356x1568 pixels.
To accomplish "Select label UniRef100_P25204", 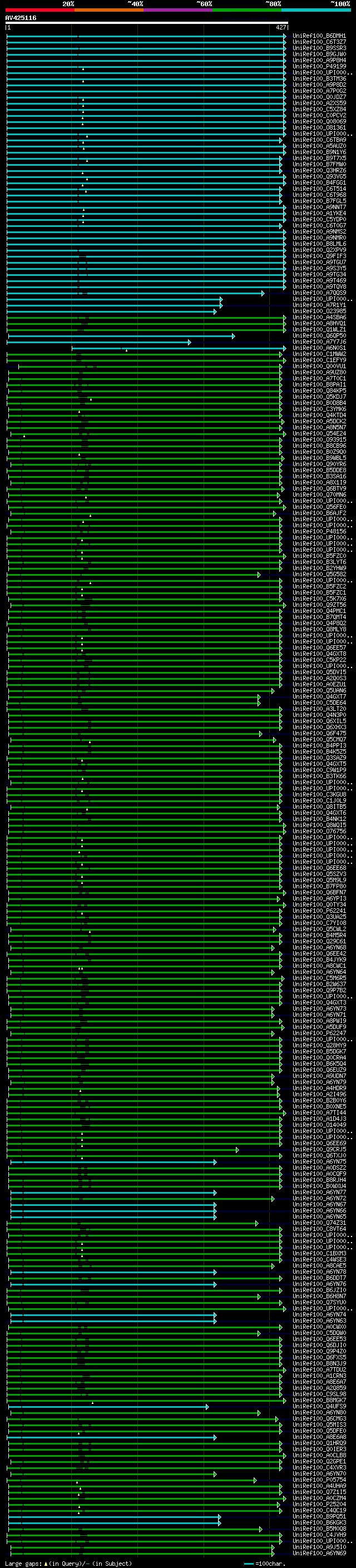I will pyautogui.click(x=319, y=1505).
